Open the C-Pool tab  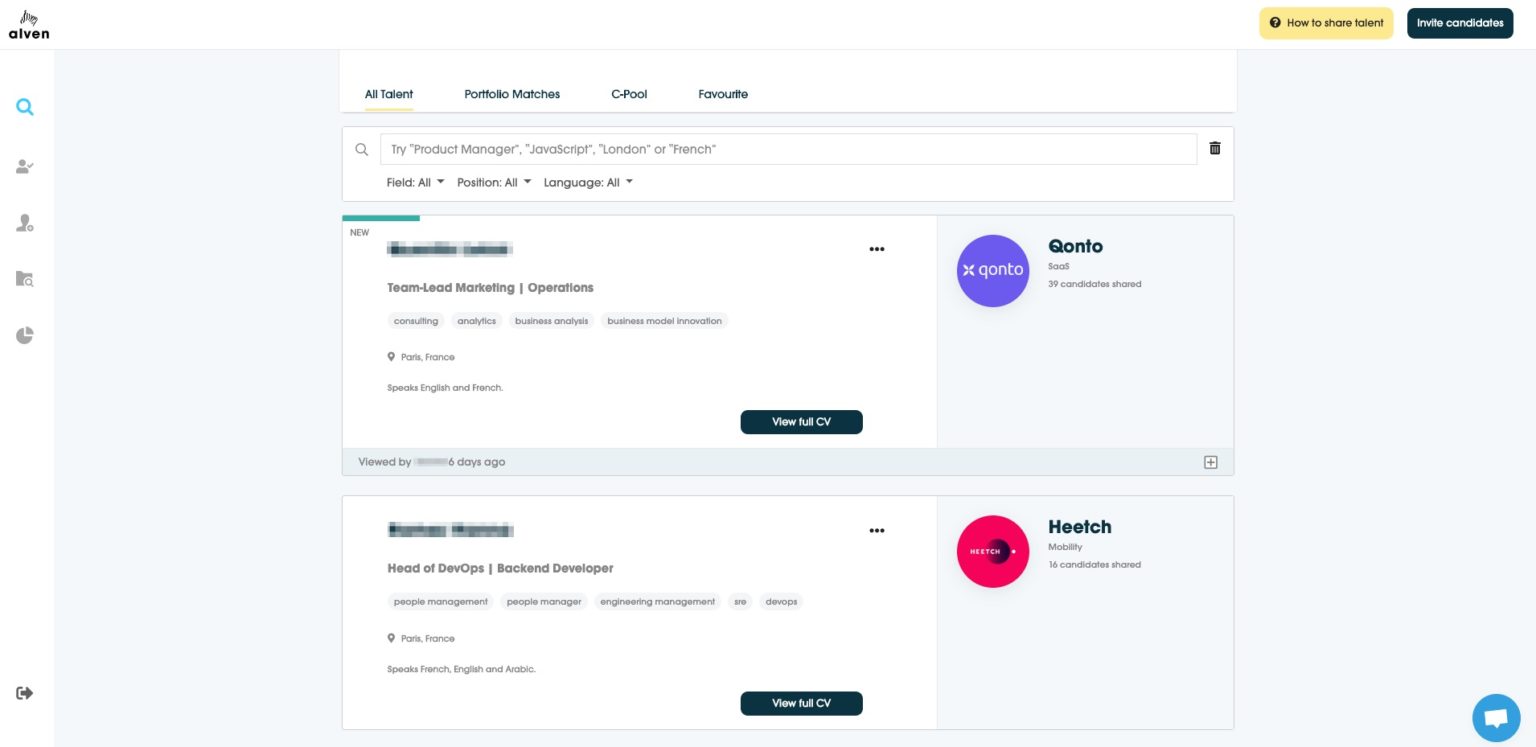pyautogui.click(x=629, y=94)
